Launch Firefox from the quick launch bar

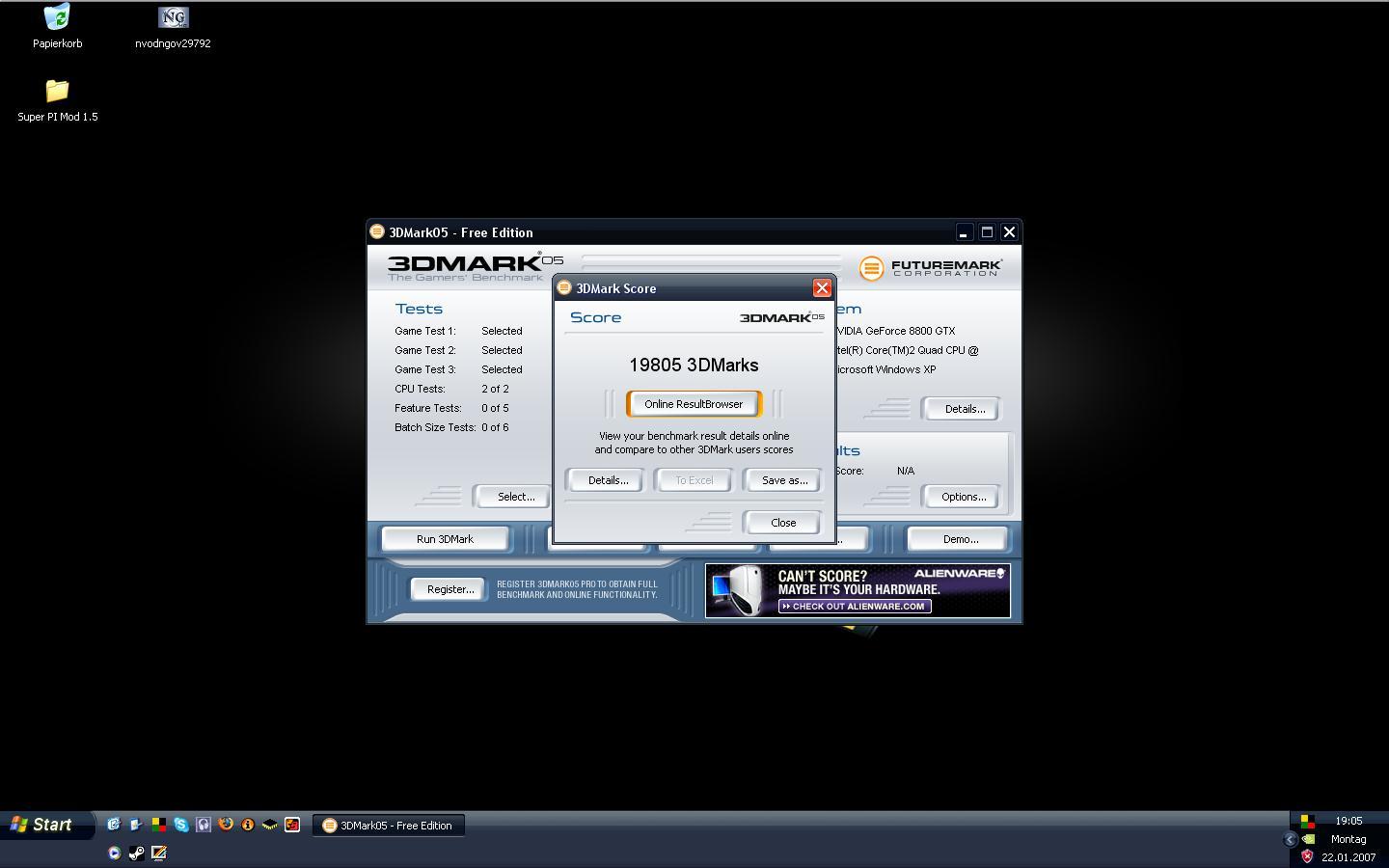226,825
